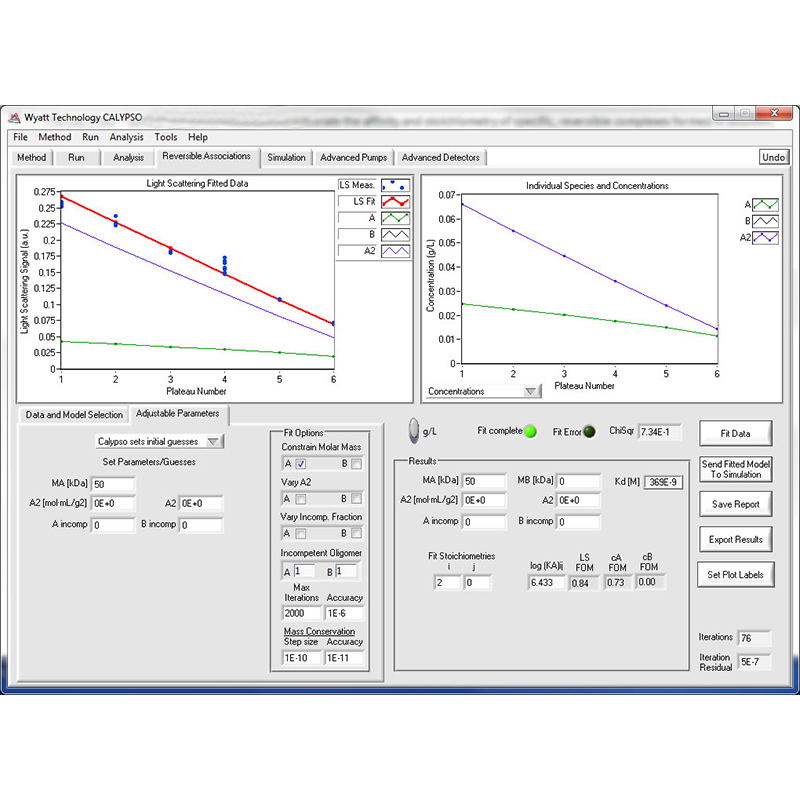Click the MA [kDa] guess input field

tap(113, 484)
